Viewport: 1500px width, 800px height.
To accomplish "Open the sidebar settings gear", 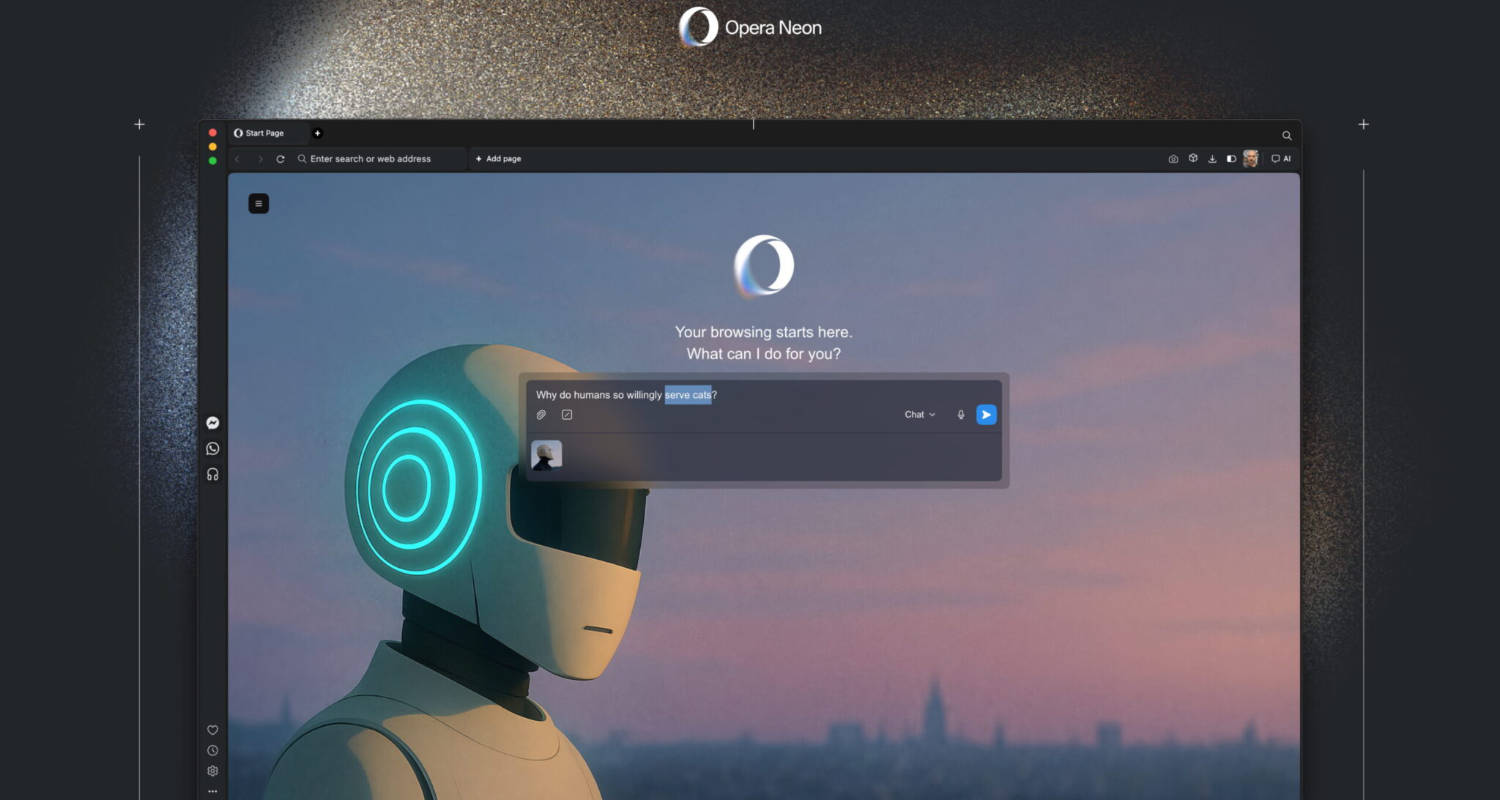I will (213, 771).
